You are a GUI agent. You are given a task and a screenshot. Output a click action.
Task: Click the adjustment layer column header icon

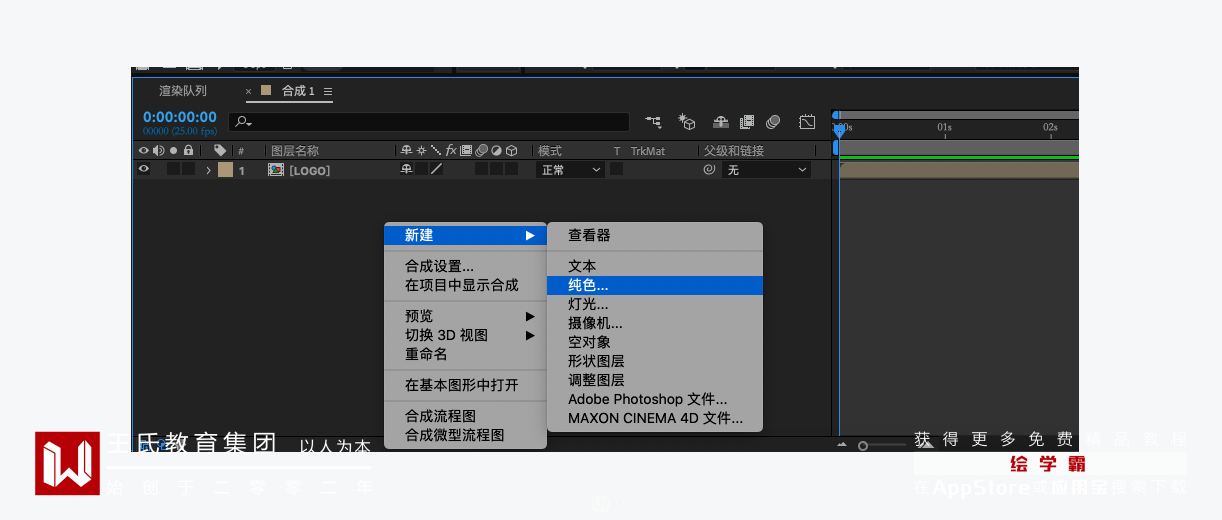(x=496, y=151)
